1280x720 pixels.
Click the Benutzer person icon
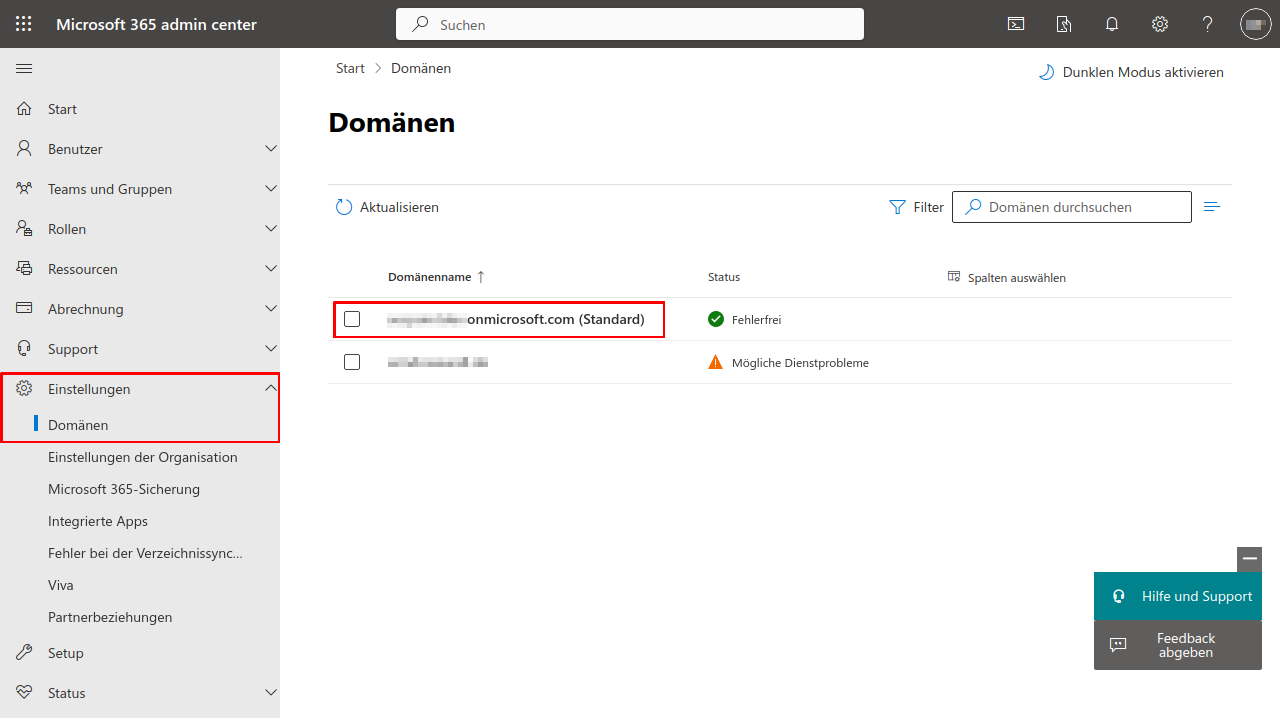(25, 149)
